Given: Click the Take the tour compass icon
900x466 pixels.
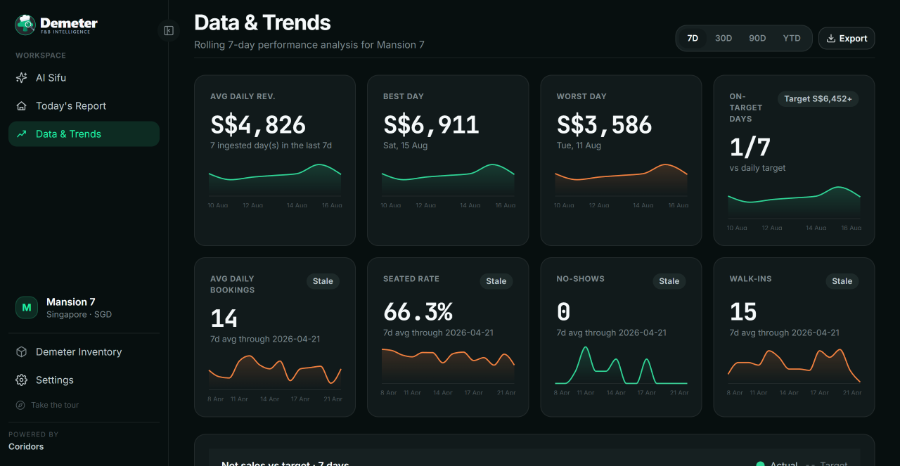Looking at the screenshot, I should click(20, 405).
